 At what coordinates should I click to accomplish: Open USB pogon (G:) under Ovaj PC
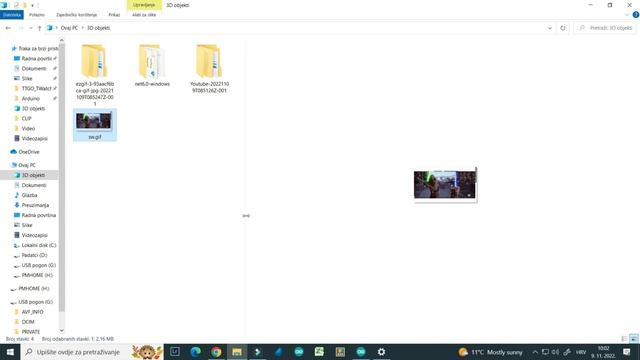(38, 265)
